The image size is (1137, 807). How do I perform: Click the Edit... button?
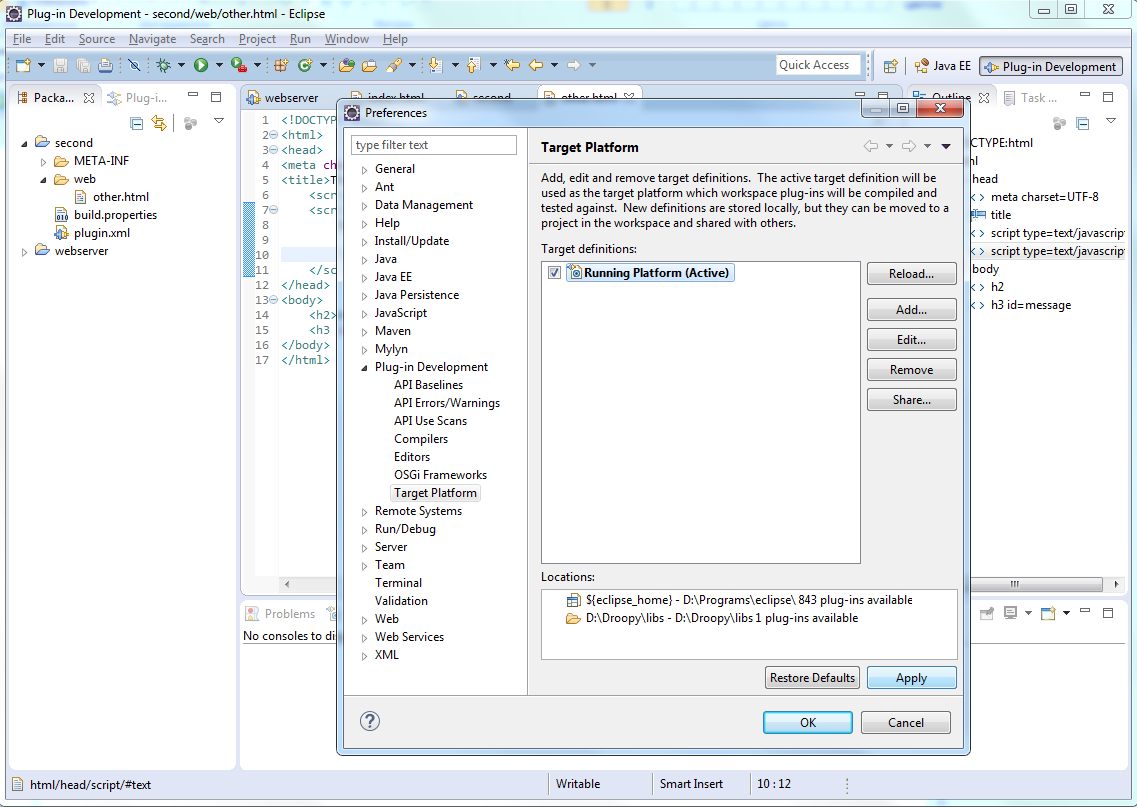coord(911,339)
